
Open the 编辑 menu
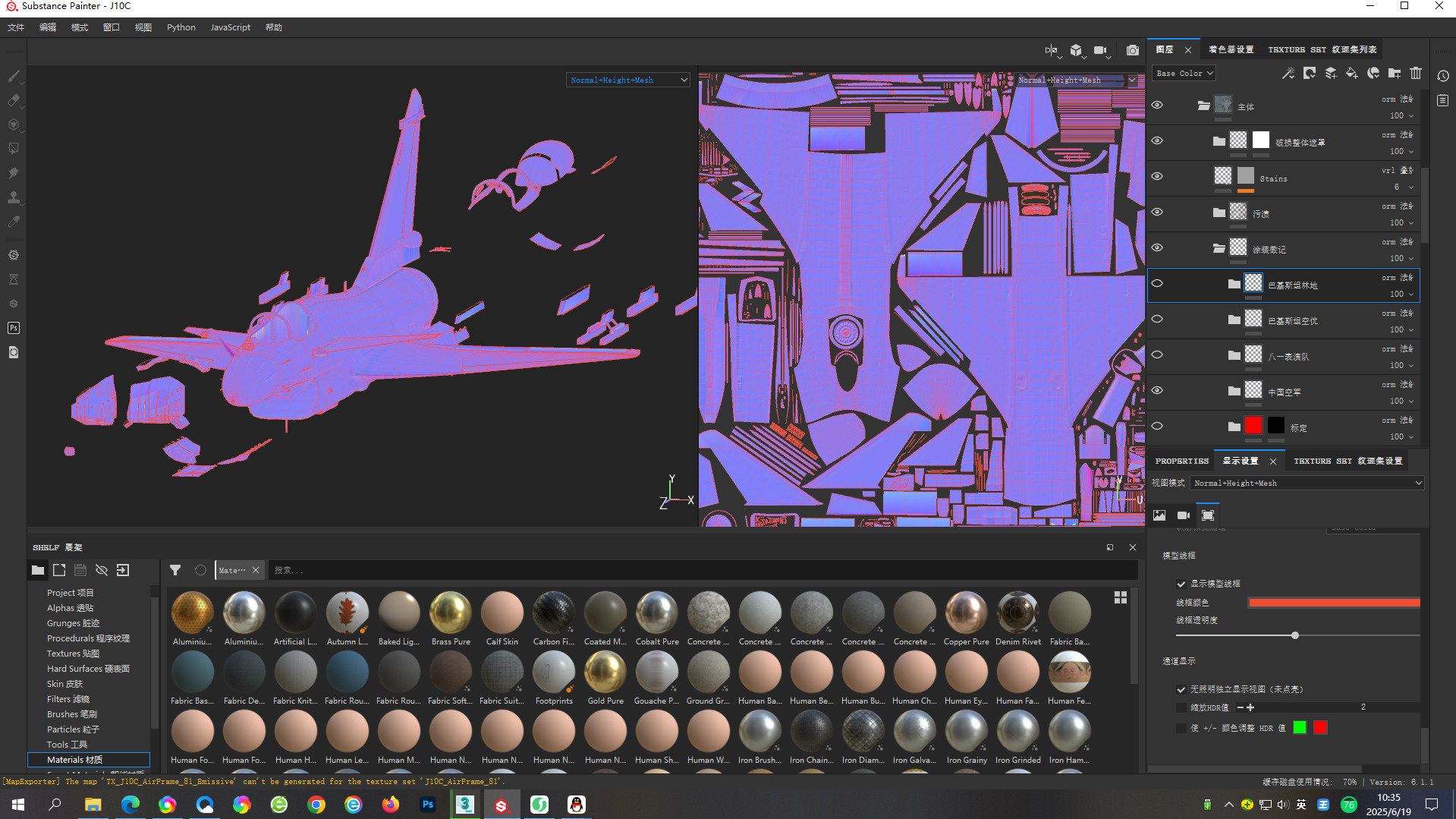pos(48,27)
